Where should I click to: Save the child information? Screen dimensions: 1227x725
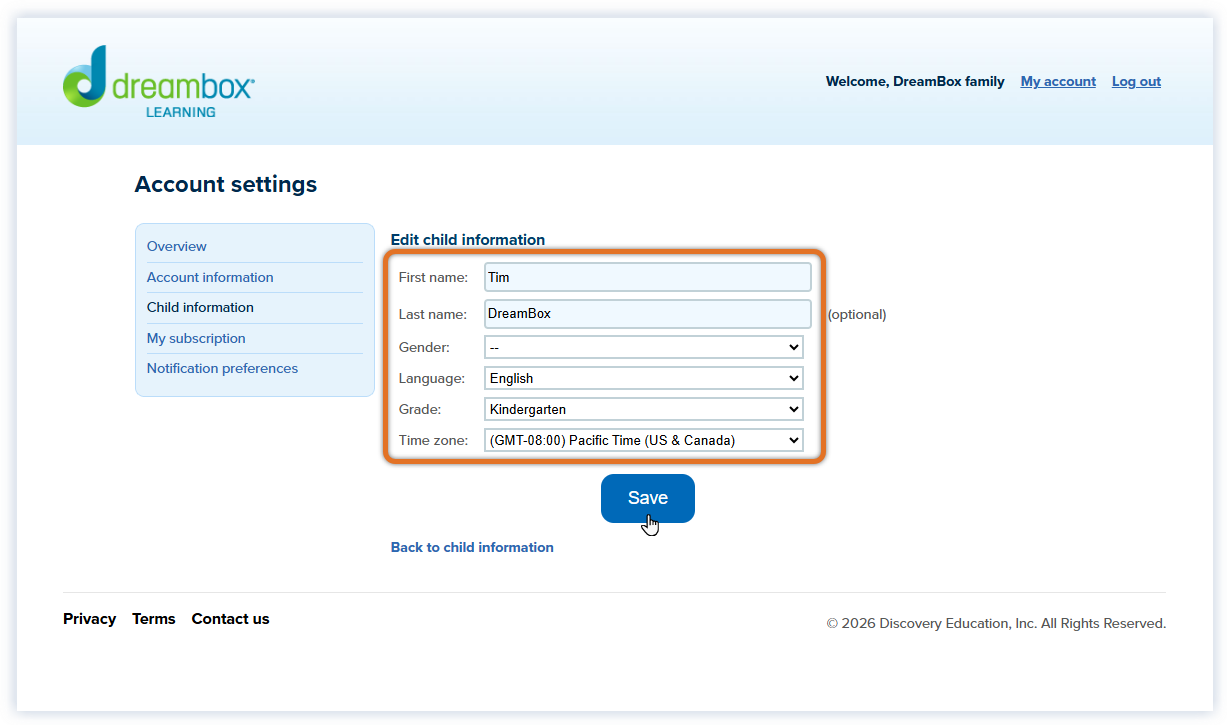(647, 498)
